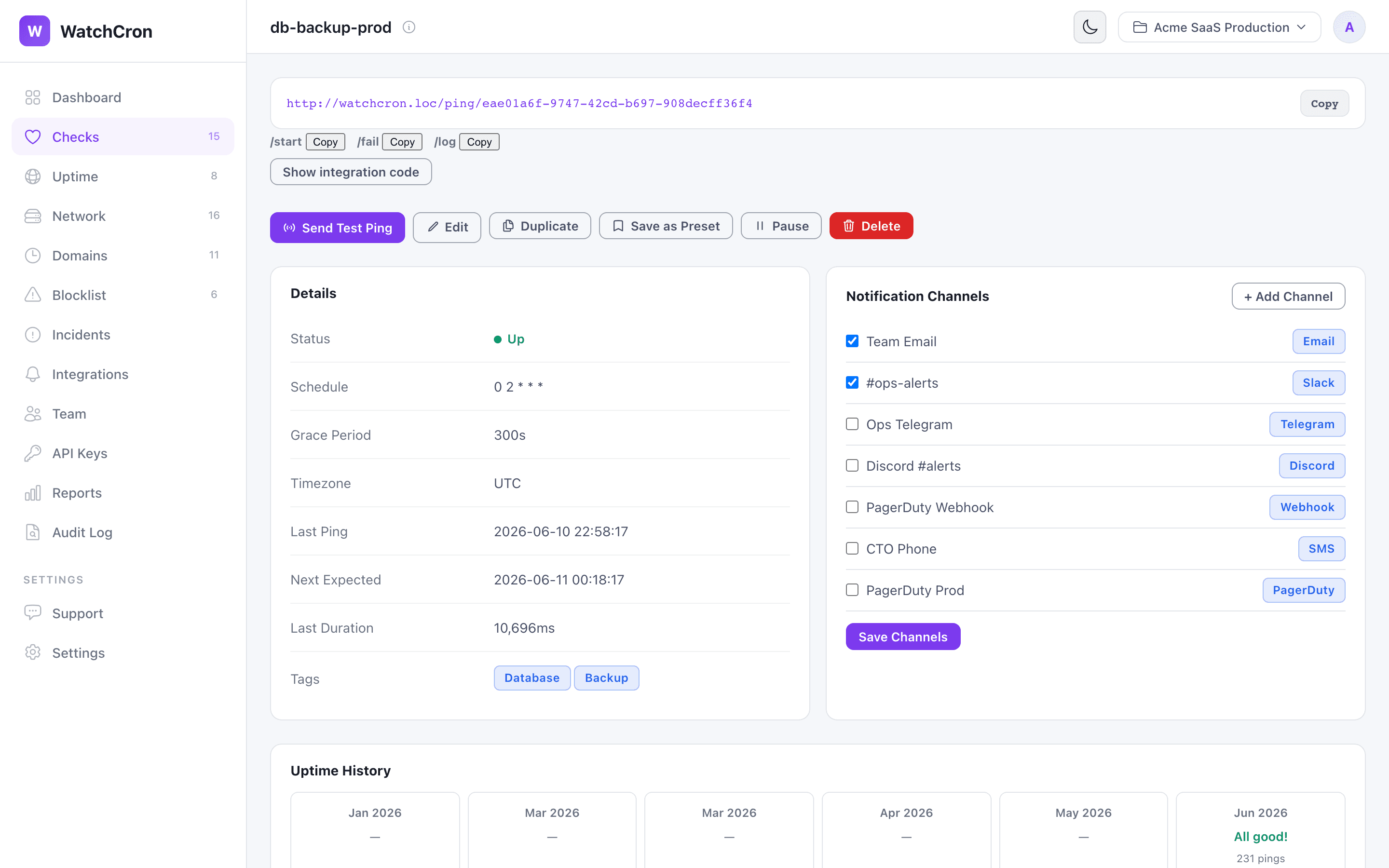Click the Network server icon
Screen dimensions: 1389x868
pos(33,216)
